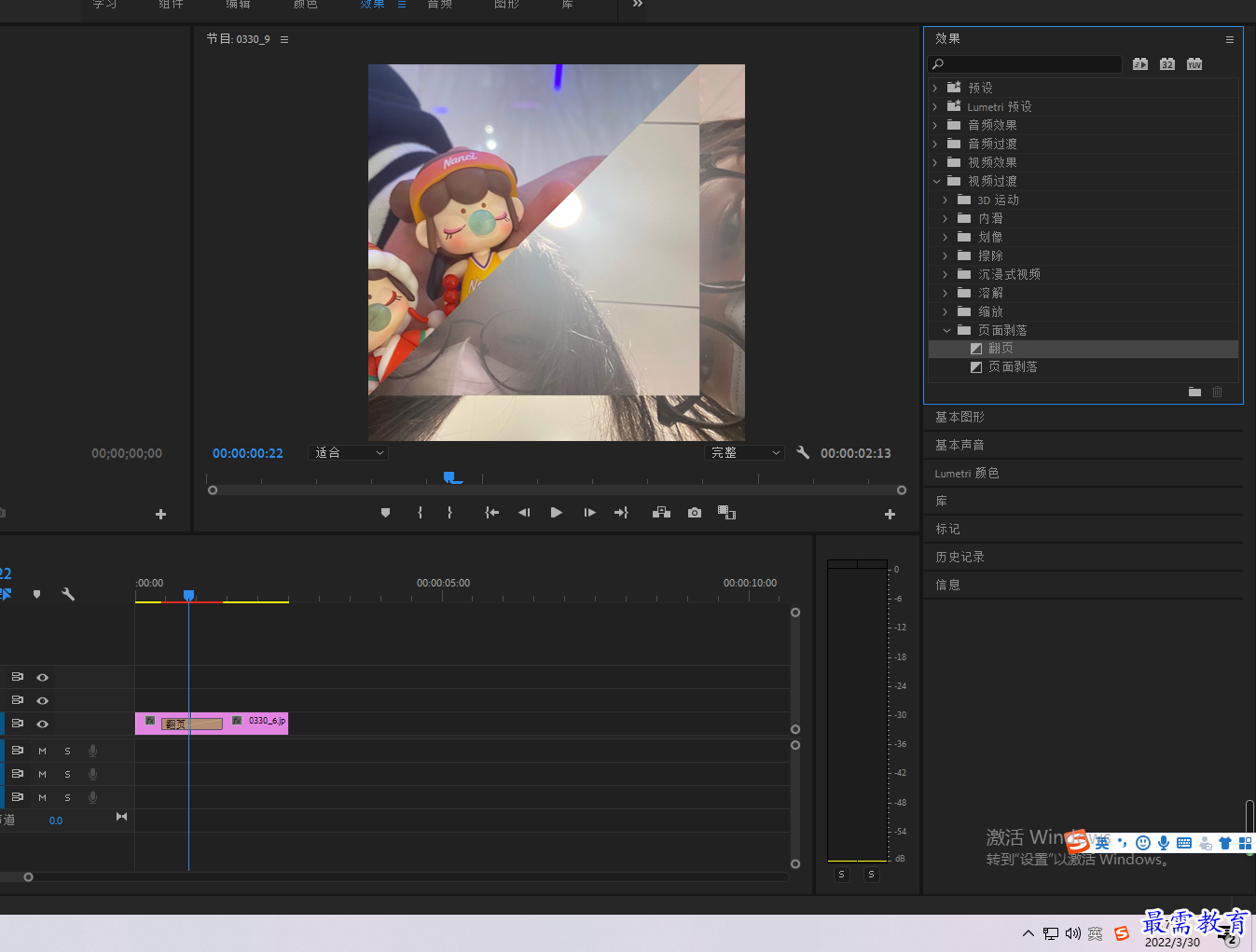The width and height of the screenshot is (1256, 952).
Task: Create new custom bin in Effects panel
Action: point(1194,392)
